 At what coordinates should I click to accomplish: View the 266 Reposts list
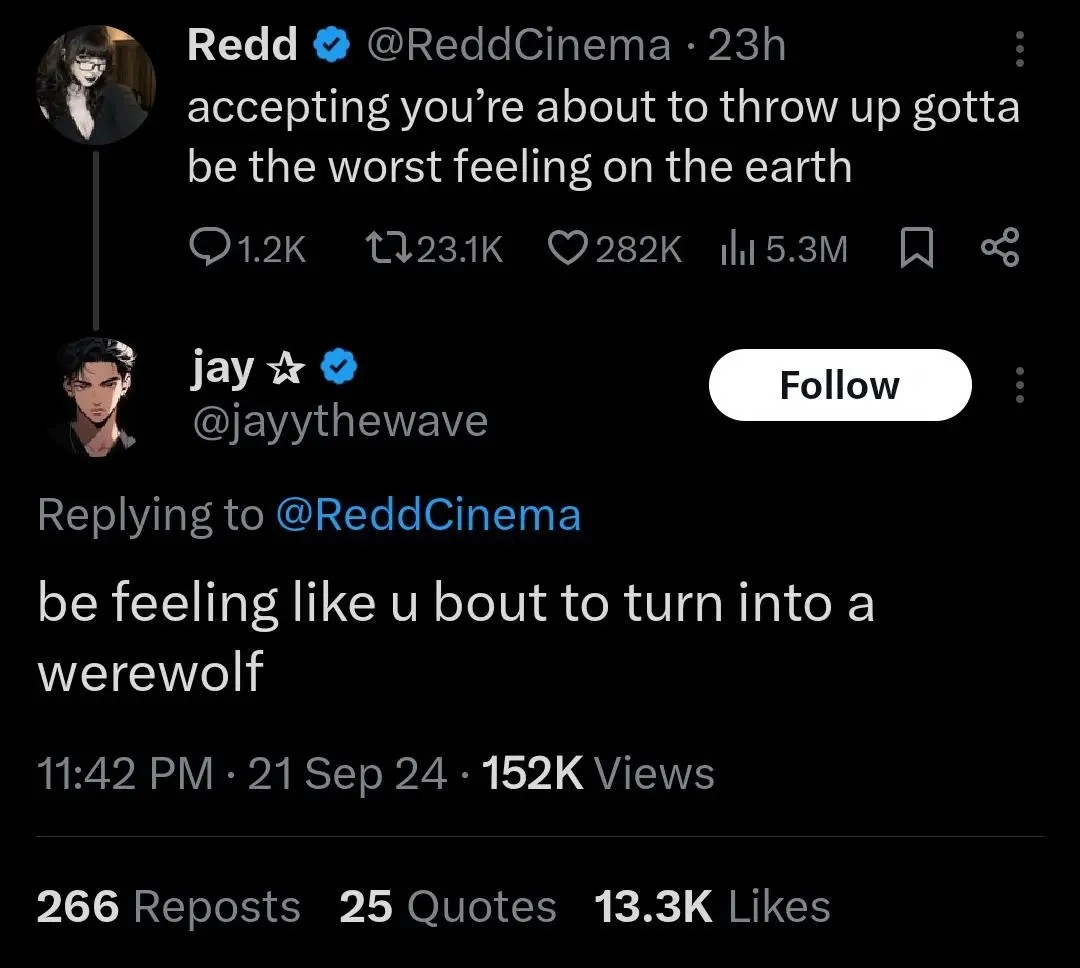pyautogui.click(x=168, y=907)
